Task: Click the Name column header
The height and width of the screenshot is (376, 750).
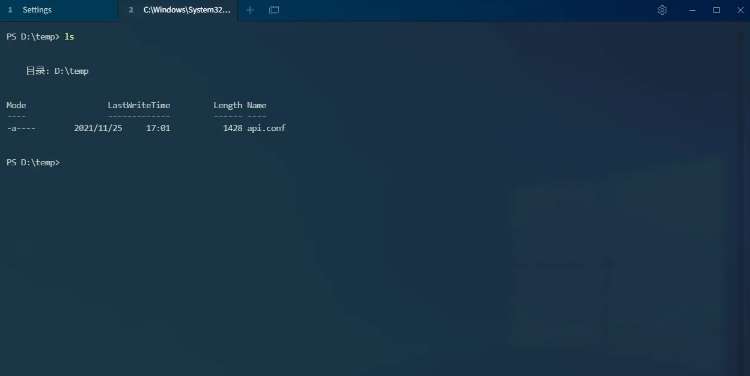Action: point(256,105)
